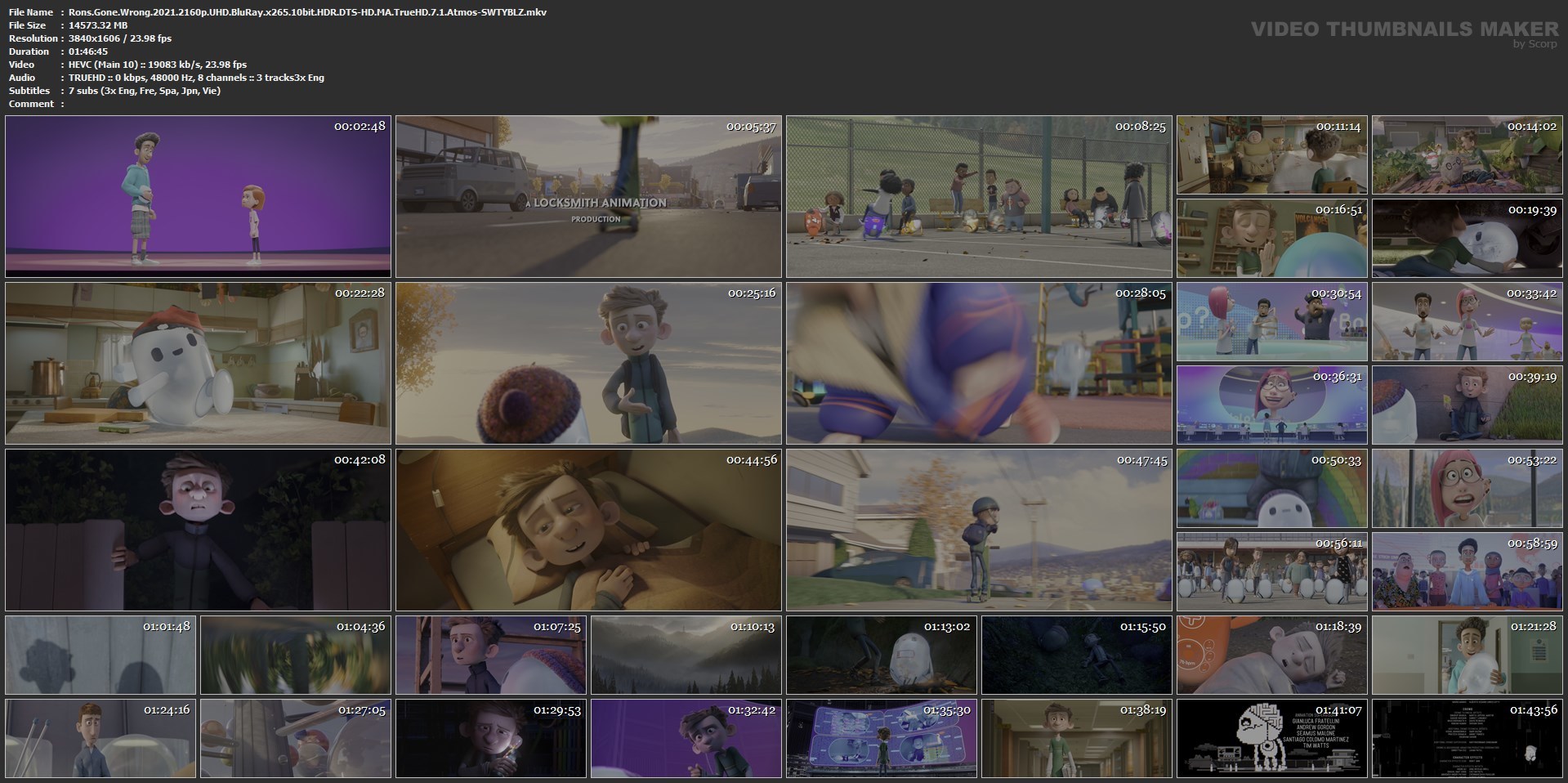Image resolution: width=1568 pixels, height=783 pixels.
Task: Select the misty forest frame at 01:10:13
Action: pyautogui.click(x=686, y=655)
